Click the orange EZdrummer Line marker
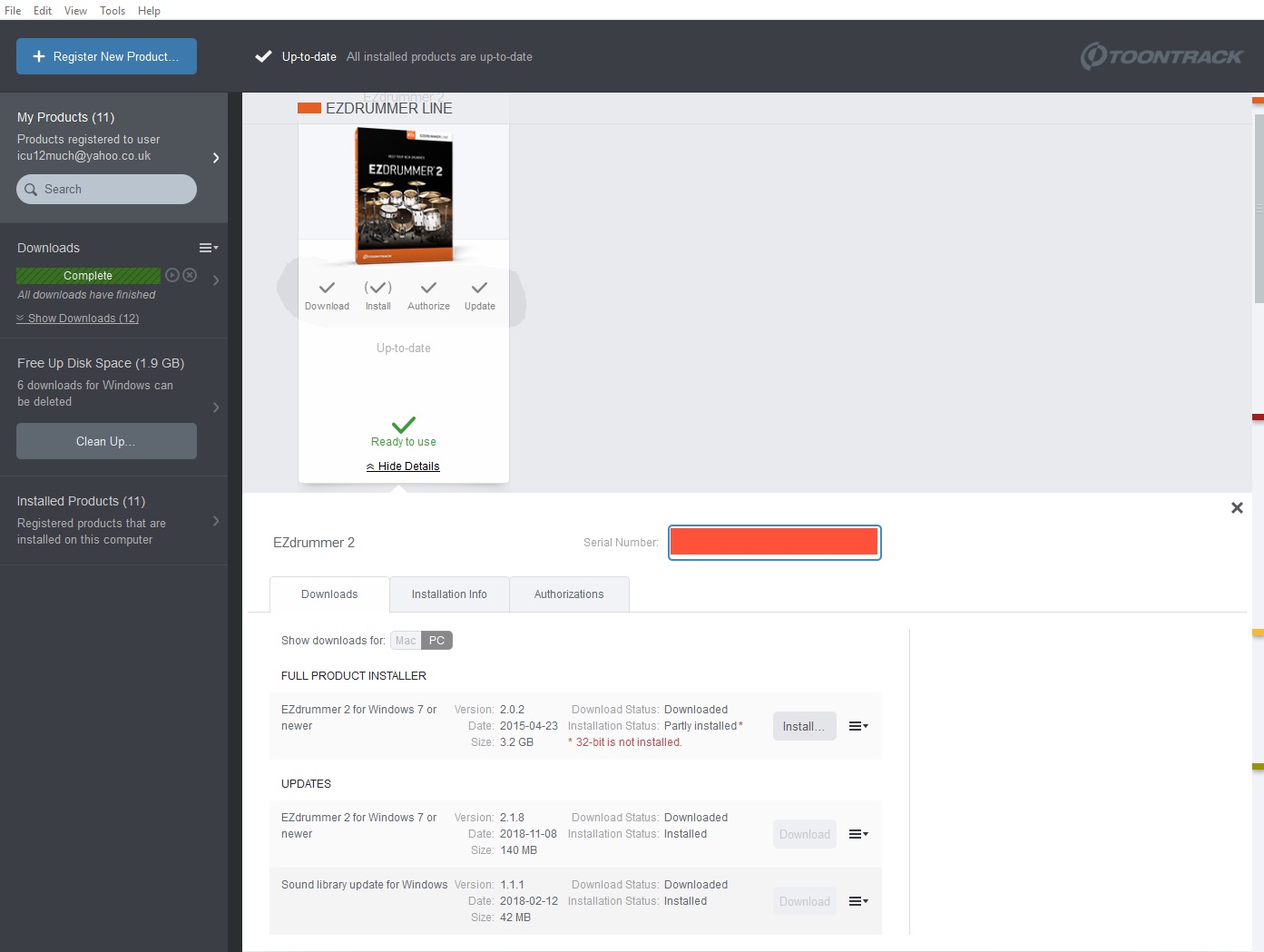Screen dimensions: 1264x952 [309, 108]
